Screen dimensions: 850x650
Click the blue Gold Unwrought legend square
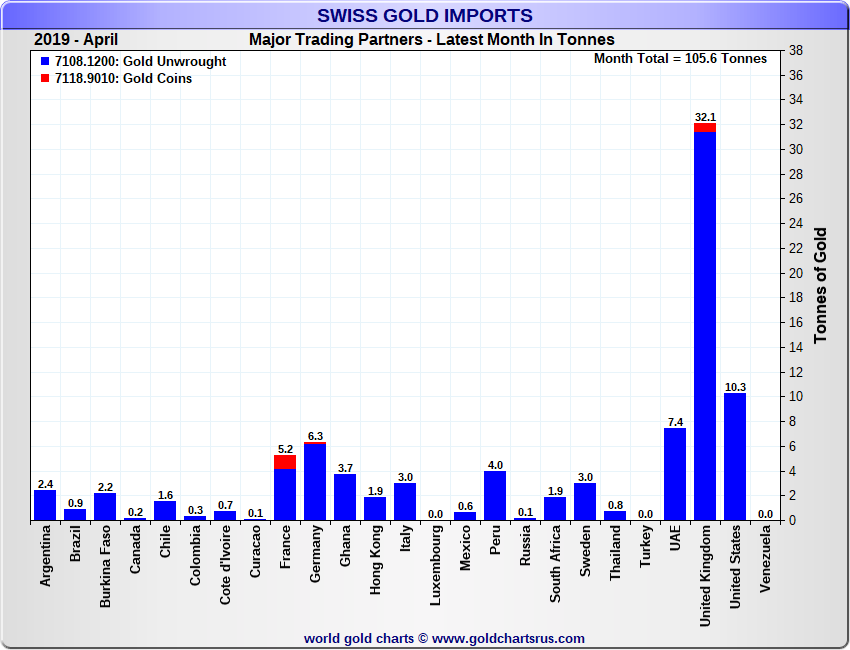click(45, 62)
